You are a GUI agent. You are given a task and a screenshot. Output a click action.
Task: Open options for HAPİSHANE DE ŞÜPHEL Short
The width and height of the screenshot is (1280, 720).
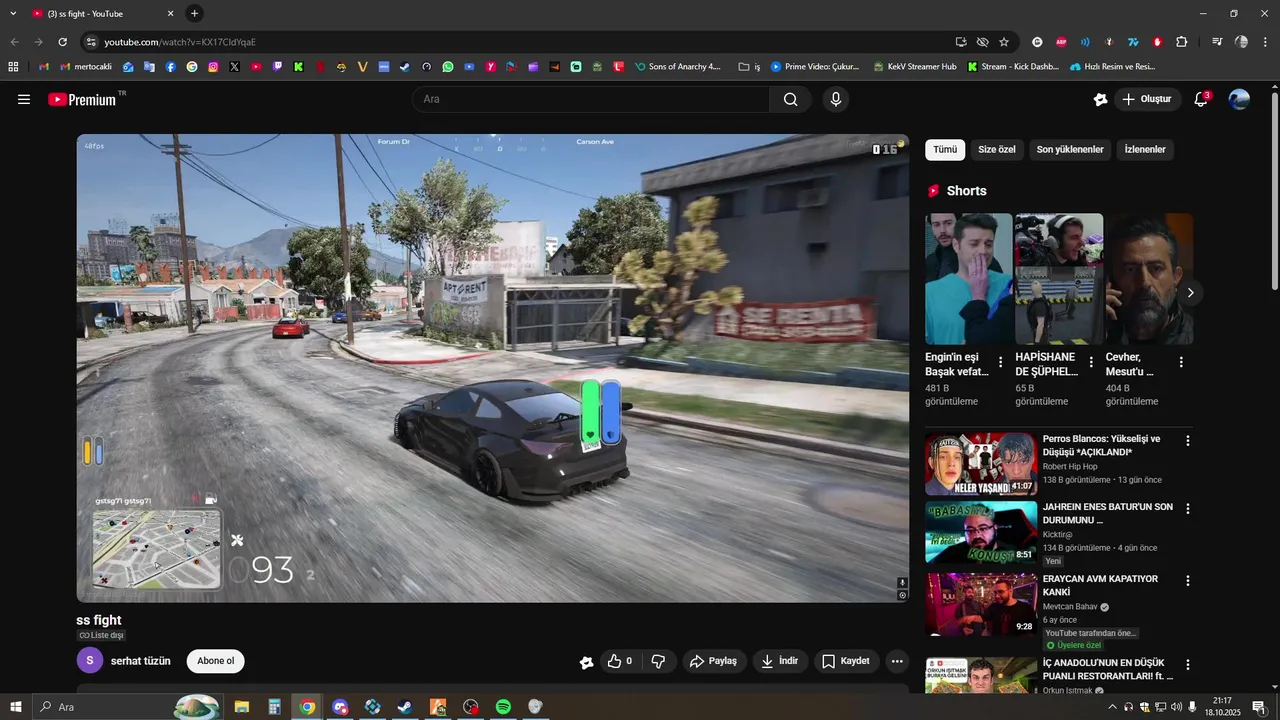click(x=1091, y=362)
